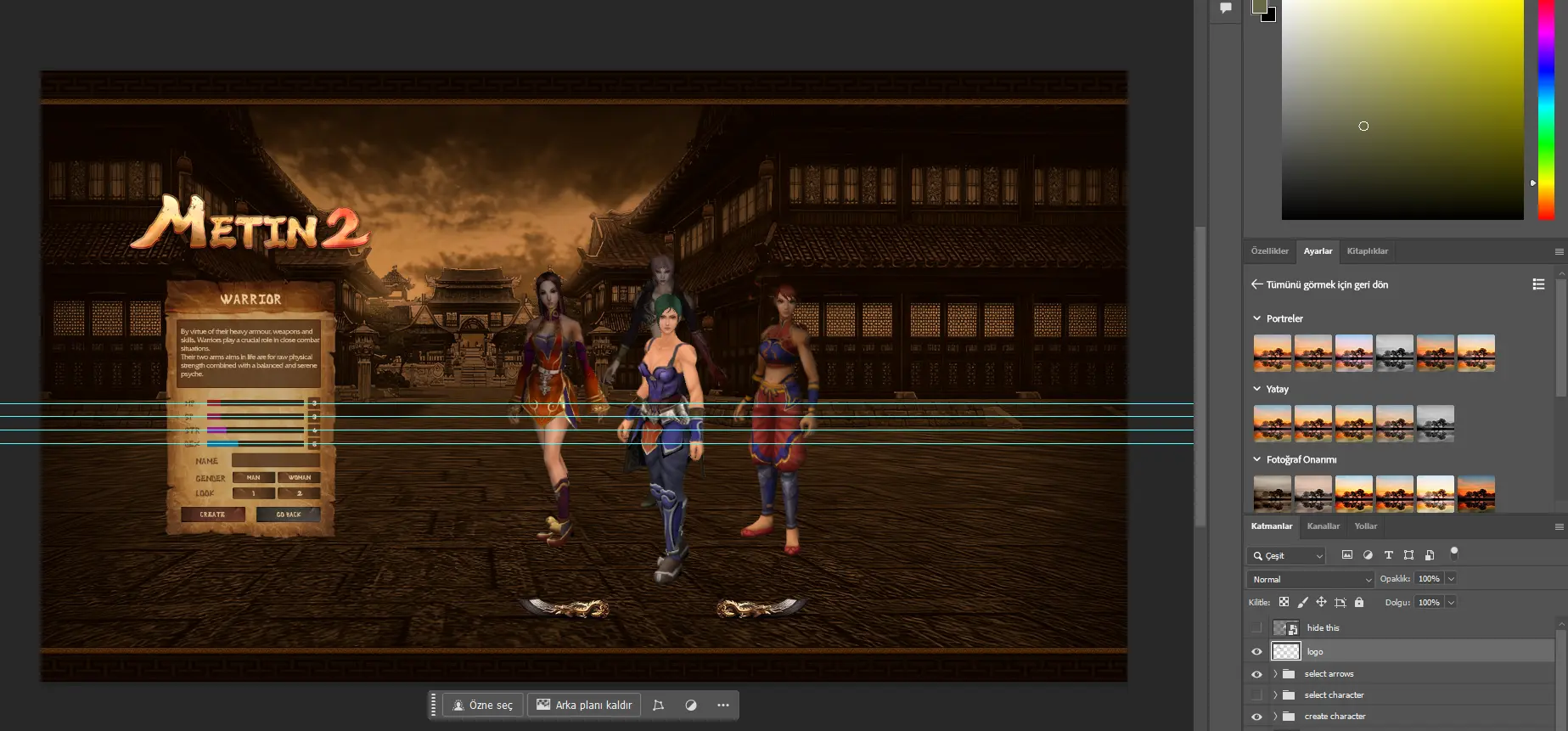Click the transform icon in contextual taskbar
1568x731 pixels.
[x=658, y=706]
